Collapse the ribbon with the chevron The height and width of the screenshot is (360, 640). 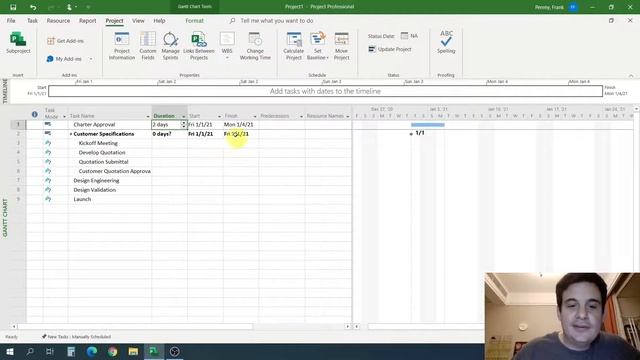pos(631,76)
